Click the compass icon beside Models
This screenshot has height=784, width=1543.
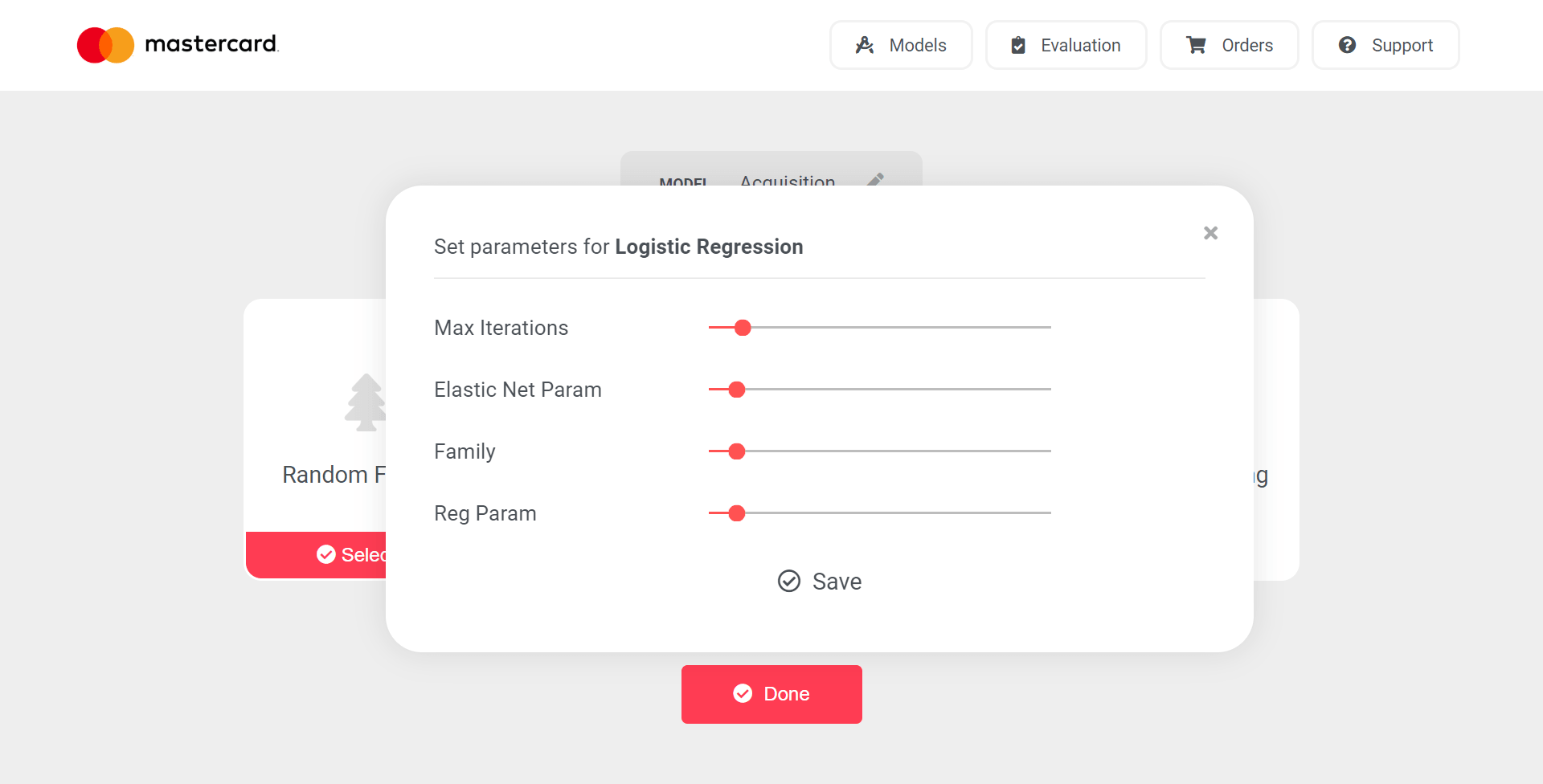click(x=865, y=45)
